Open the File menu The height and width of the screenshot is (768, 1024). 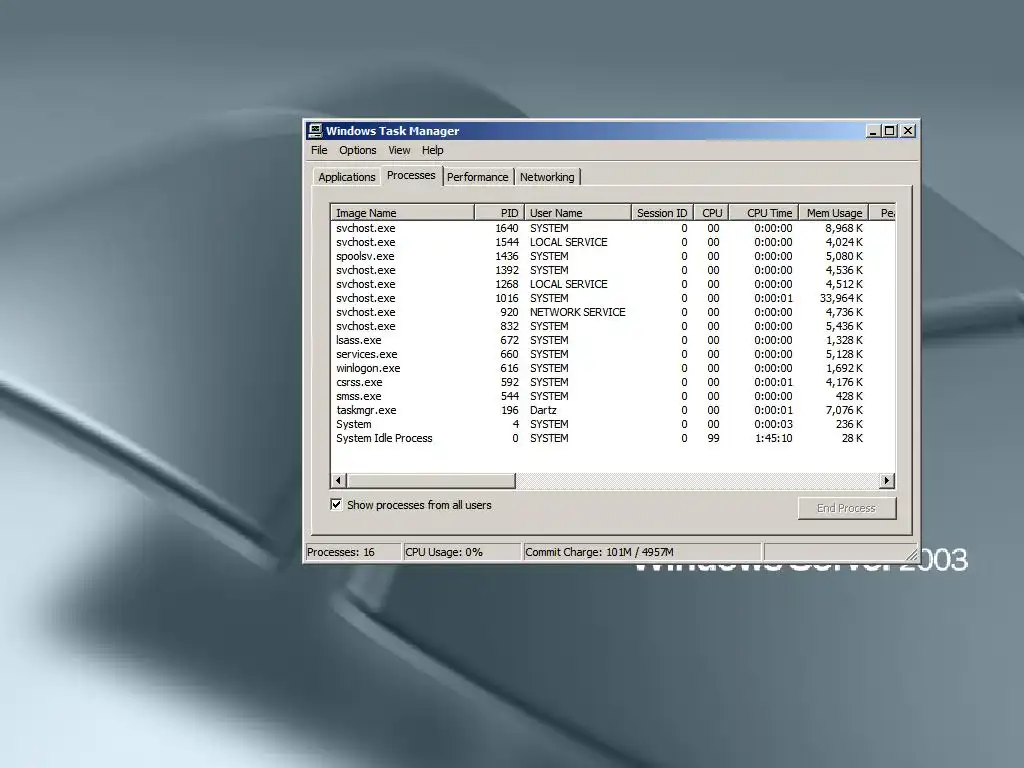[319, 150]
